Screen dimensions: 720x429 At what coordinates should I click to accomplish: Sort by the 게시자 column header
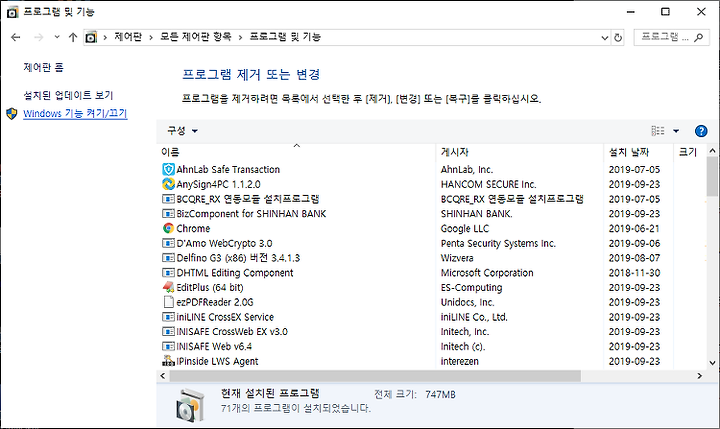click(519, 152)
